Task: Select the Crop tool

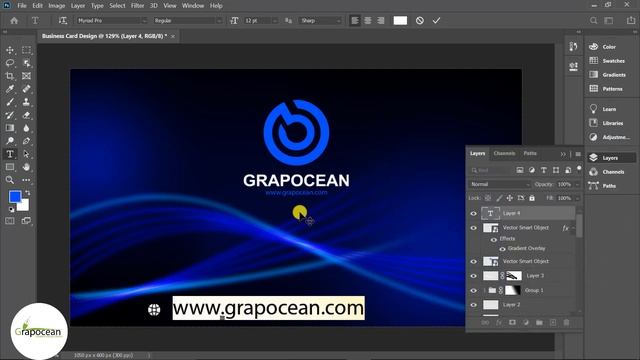Action: [x=10, y=76]
